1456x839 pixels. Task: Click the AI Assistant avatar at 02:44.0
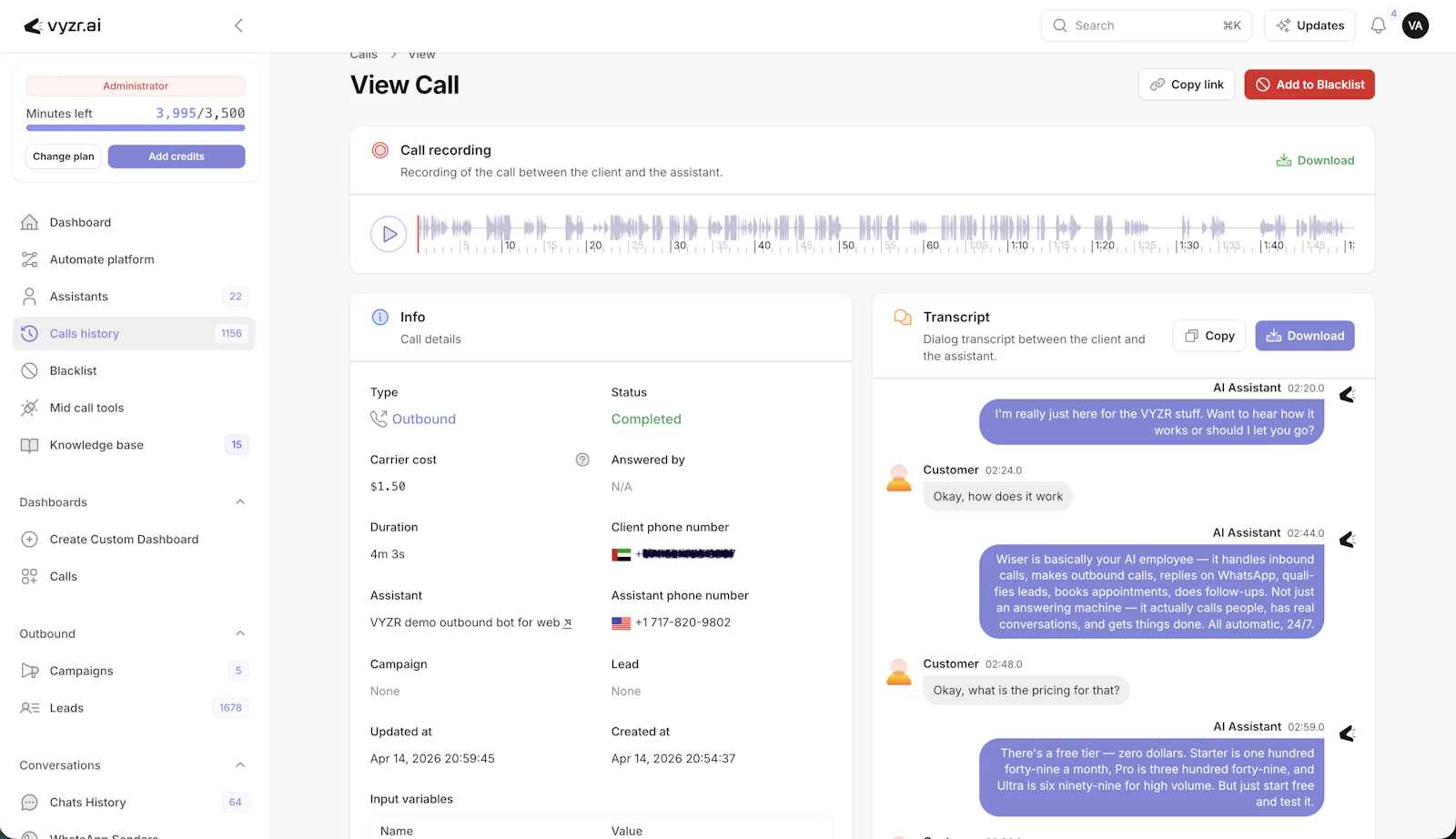click(1348, 540)
